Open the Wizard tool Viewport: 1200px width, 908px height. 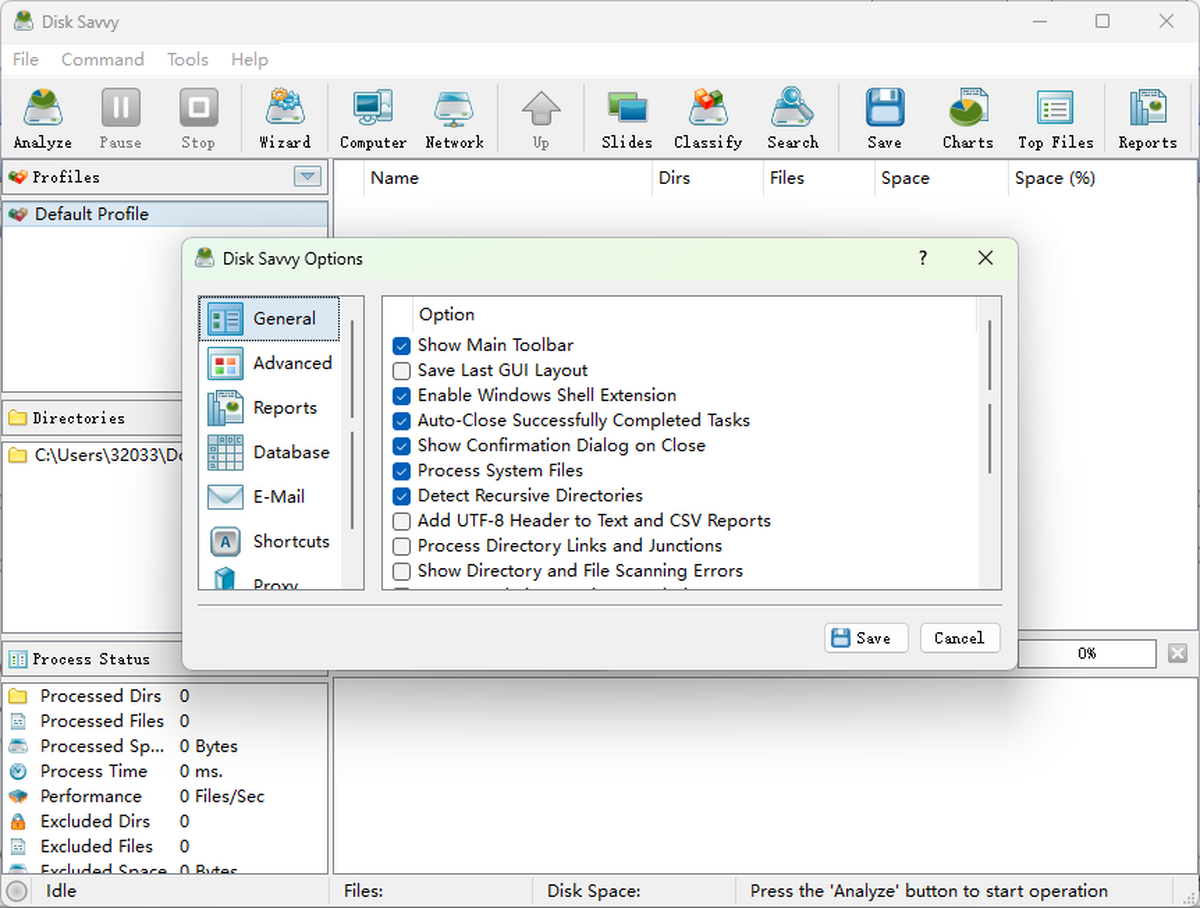pos(285,117)
